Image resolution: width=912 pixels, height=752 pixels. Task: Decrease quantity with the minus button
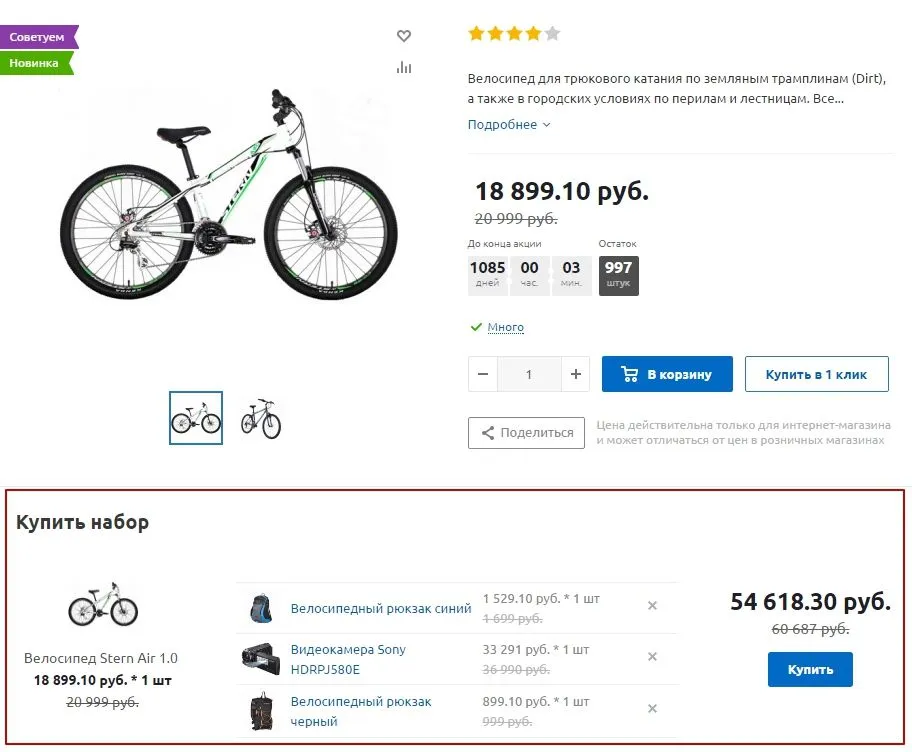[483, 374]
